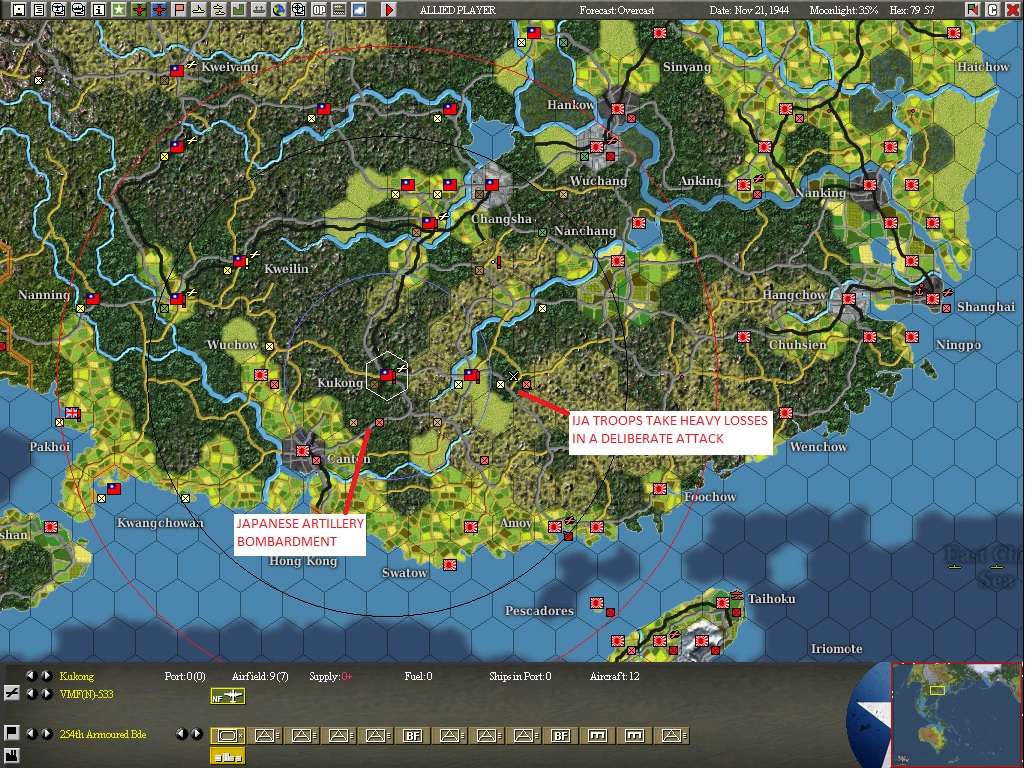
Task: Click the green factory industry toolbar icon
Action: (x=239, y=9)
